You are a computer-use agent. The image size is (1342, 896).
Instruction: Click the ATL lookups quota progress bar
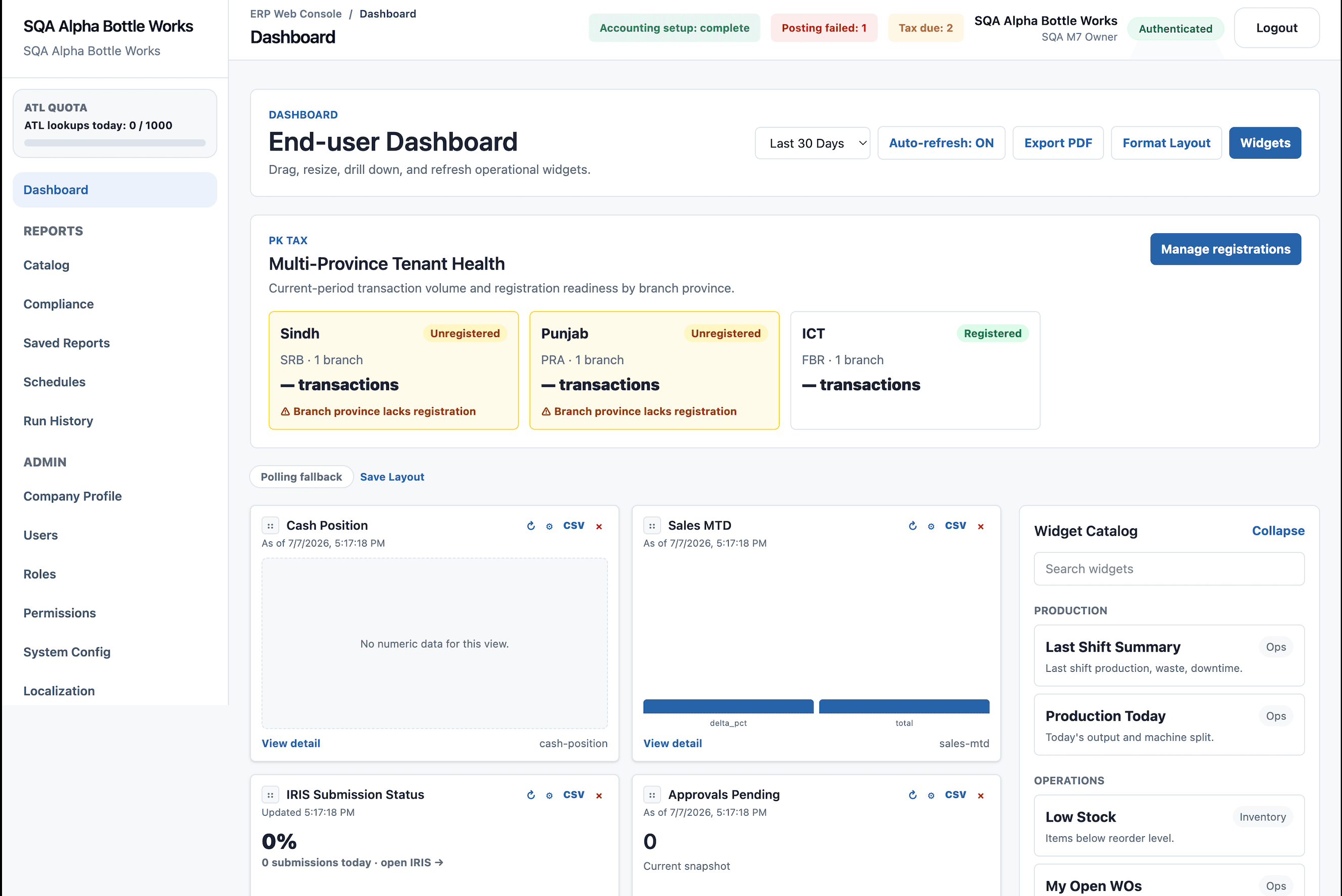(115, 143)
